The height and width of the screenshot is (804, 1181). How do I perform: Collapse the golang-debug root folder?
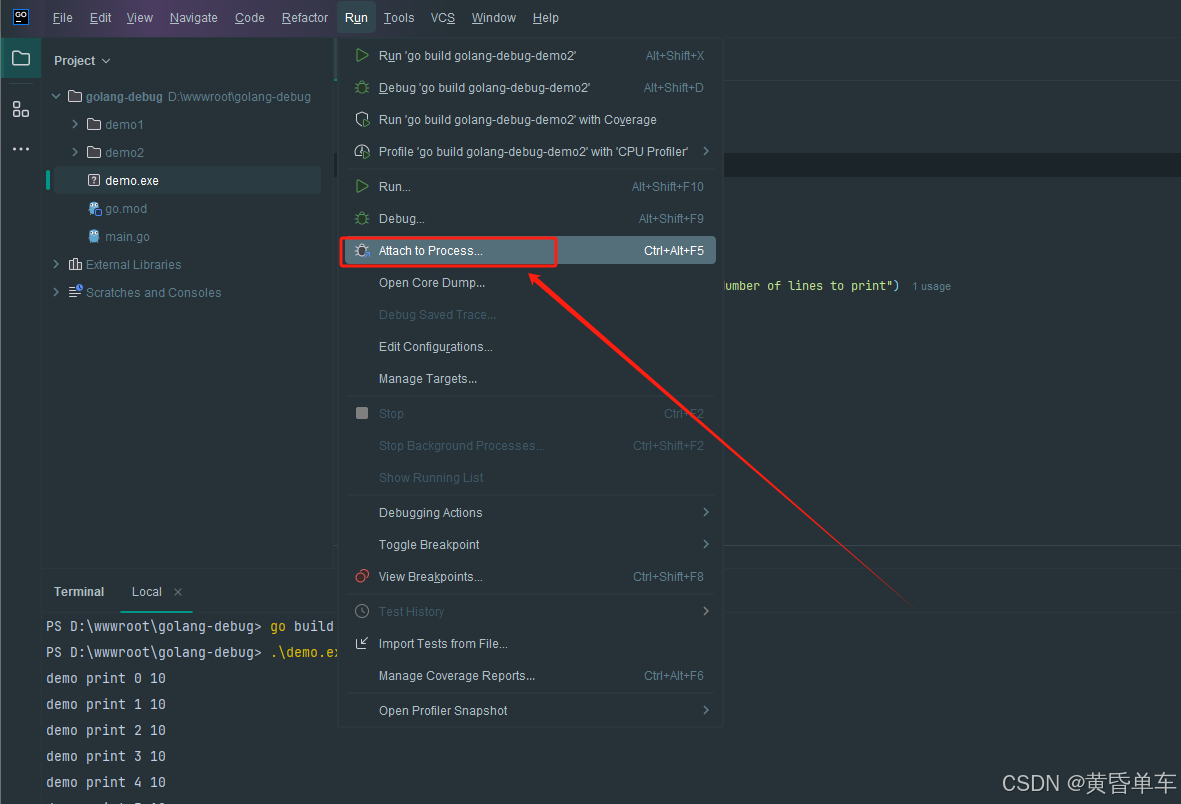coord(56,96)
